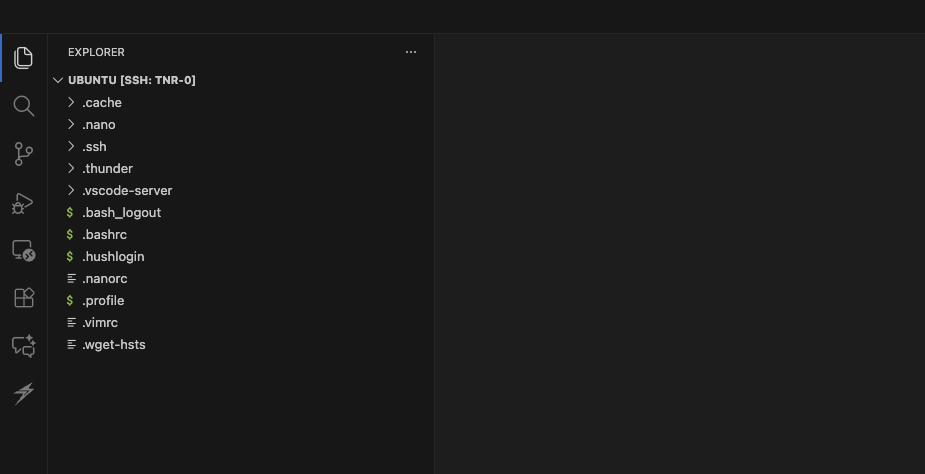Click the shell icon beside .bash_logout
The height and width of the screenshot is (474, 925).
click(x=70, y=213)
